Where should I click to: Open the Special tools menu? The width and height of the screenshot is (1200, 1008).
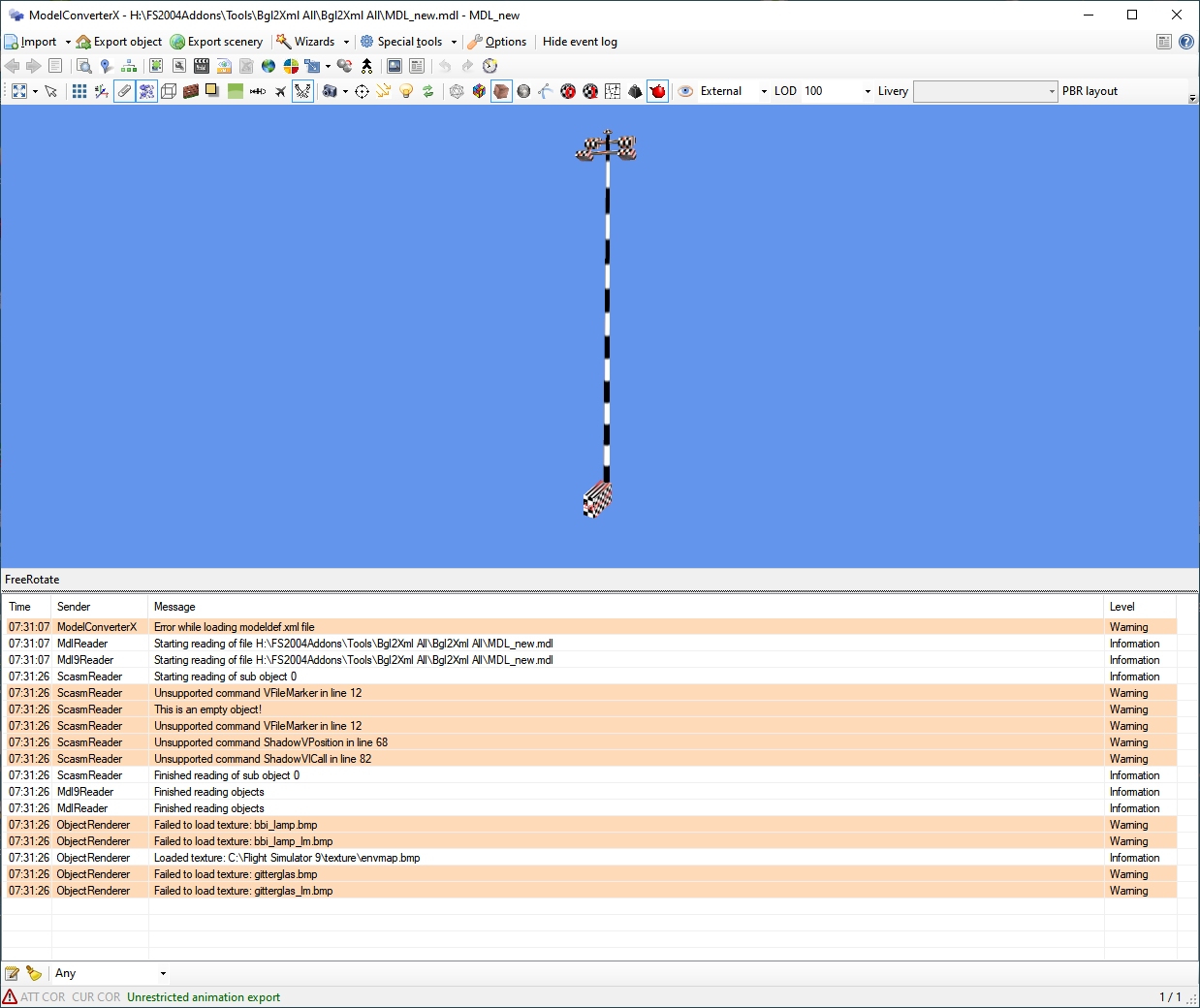coord(408,42)
